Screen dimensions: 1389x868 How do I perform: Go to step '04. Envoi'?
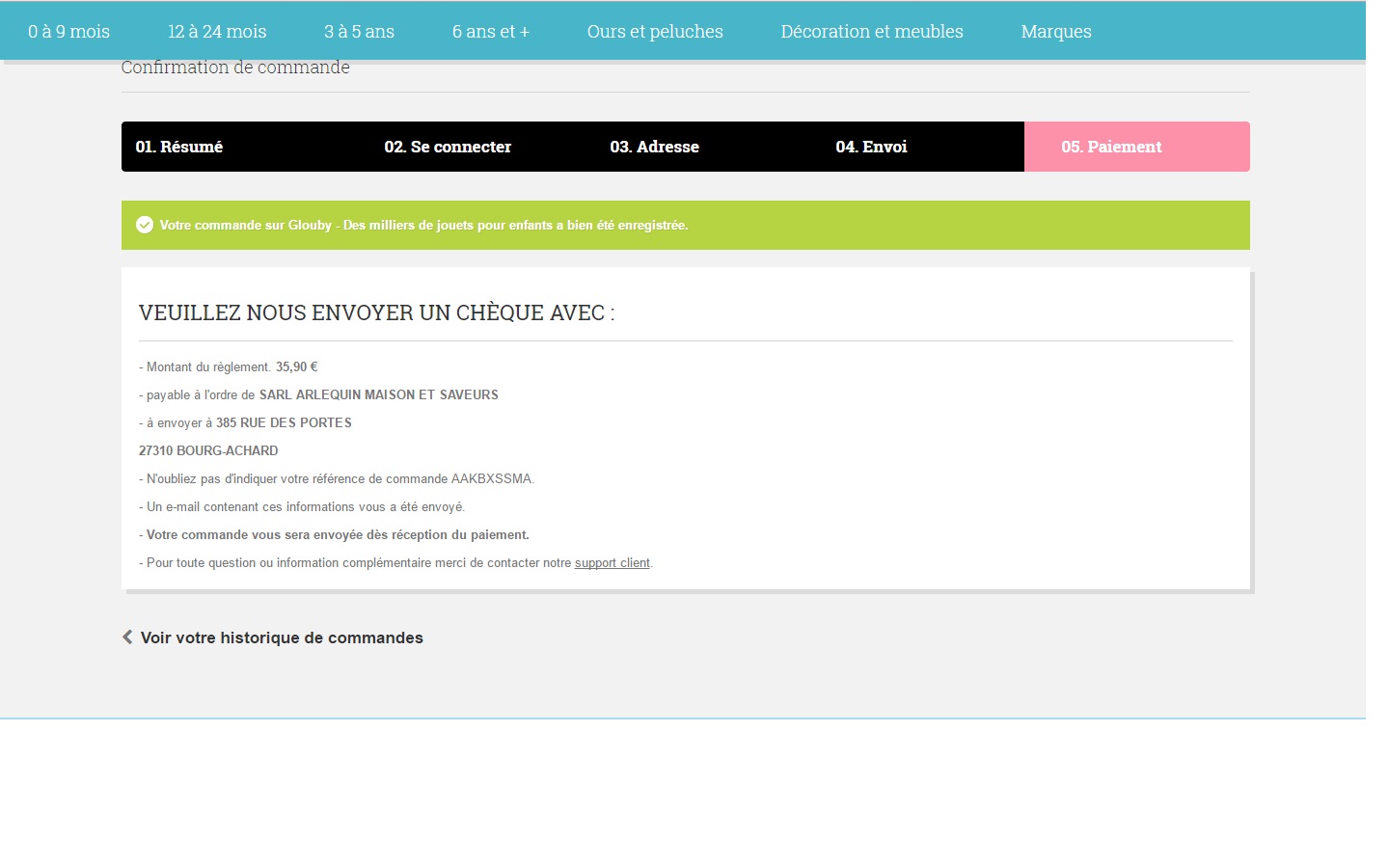click(x=871, y=147)
